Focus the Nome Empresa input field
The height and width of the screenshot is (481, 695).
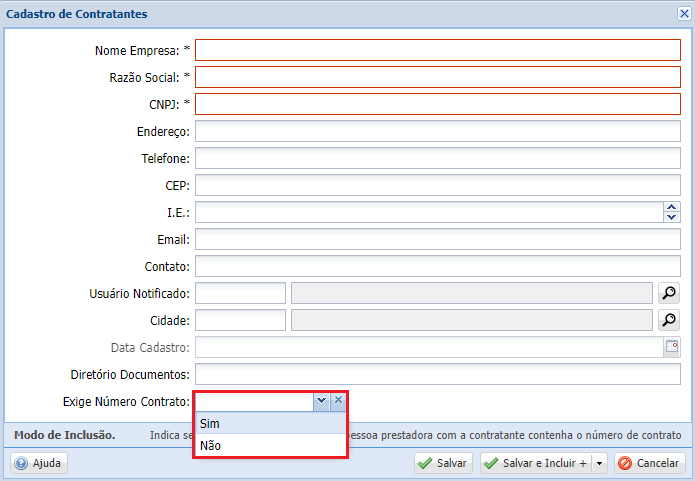[438, 50]
